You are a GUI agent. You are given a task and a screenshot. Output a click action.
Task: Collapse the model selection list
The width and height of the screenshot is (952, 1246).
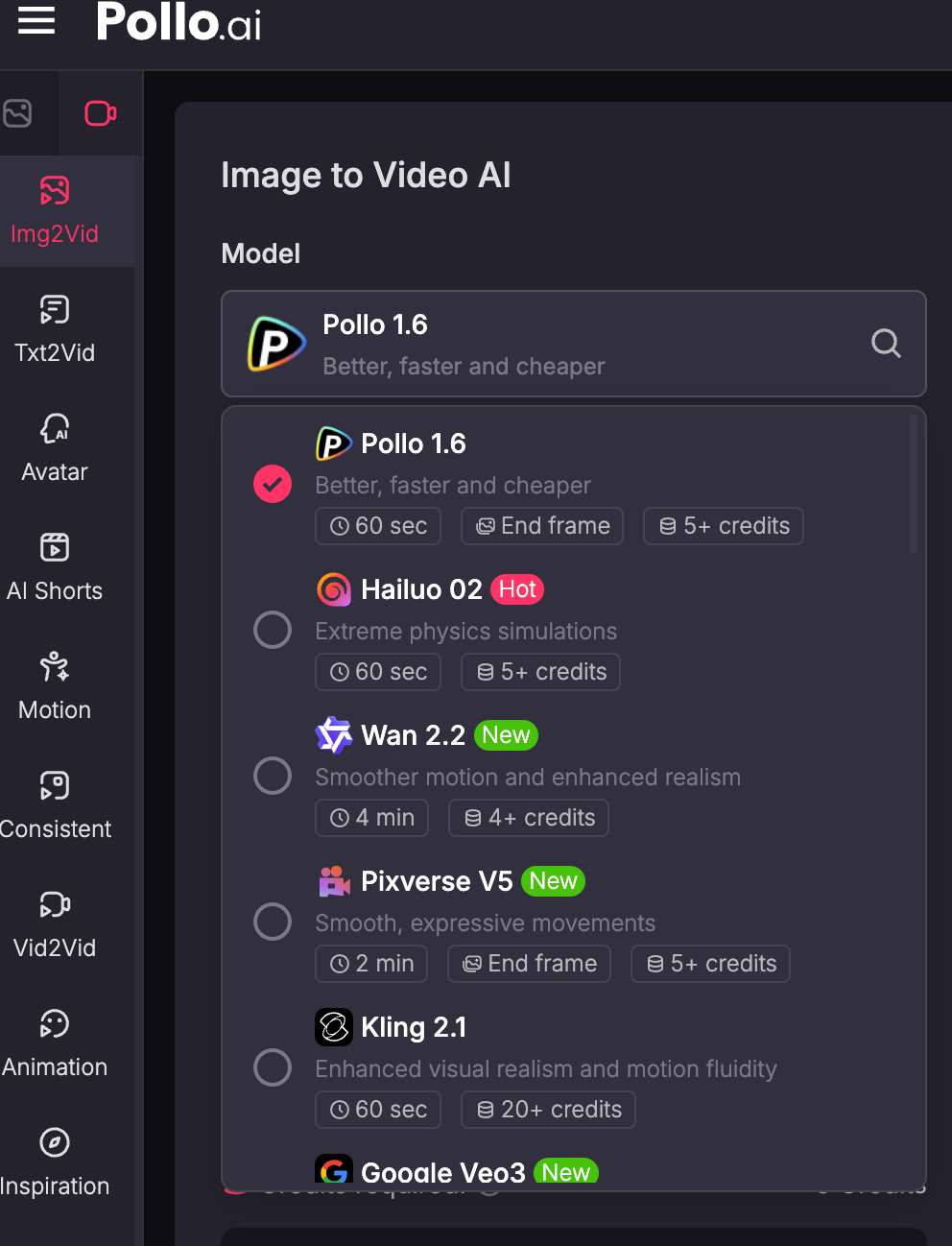[573, 344]
